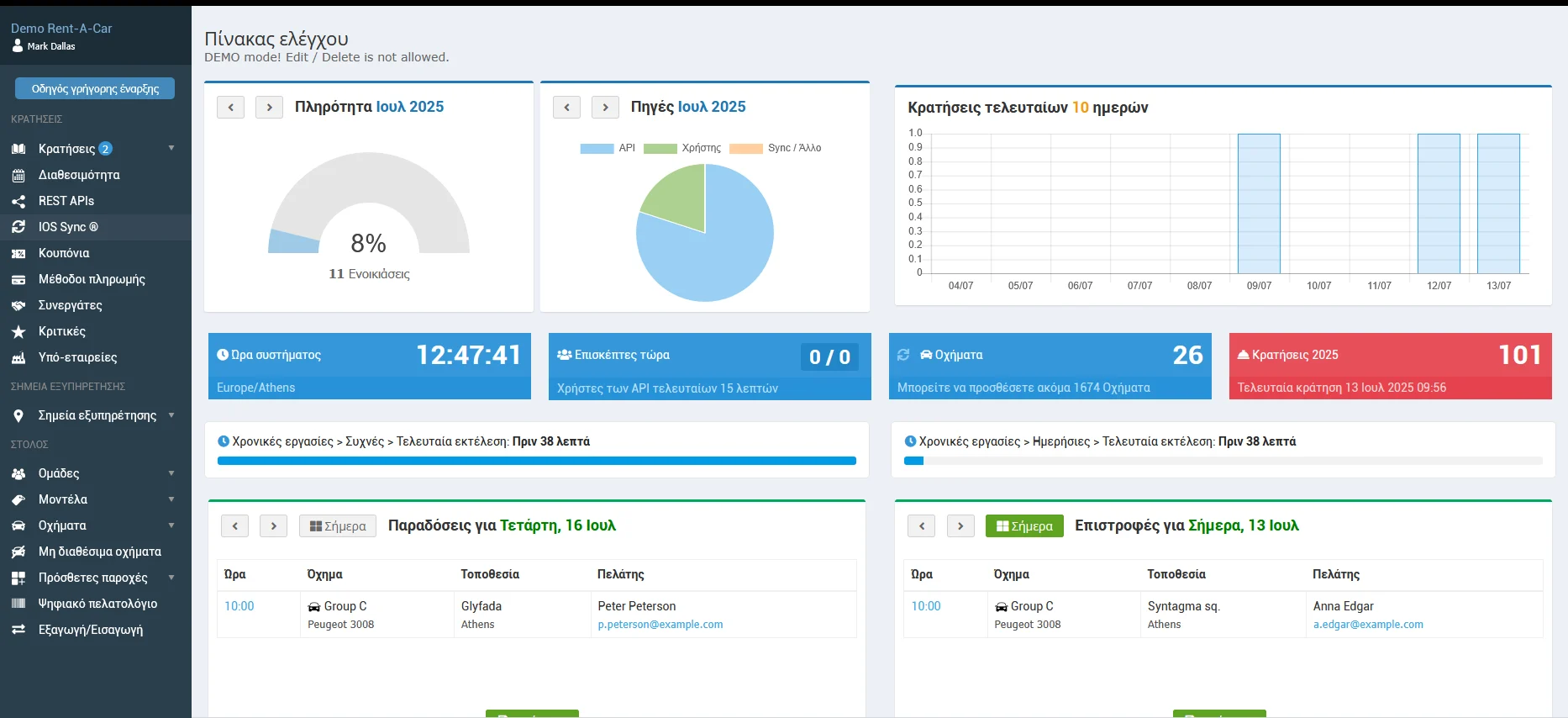Click the REST APIs share icon
The width and height of the screenshot is (1568, 718).
18,201
